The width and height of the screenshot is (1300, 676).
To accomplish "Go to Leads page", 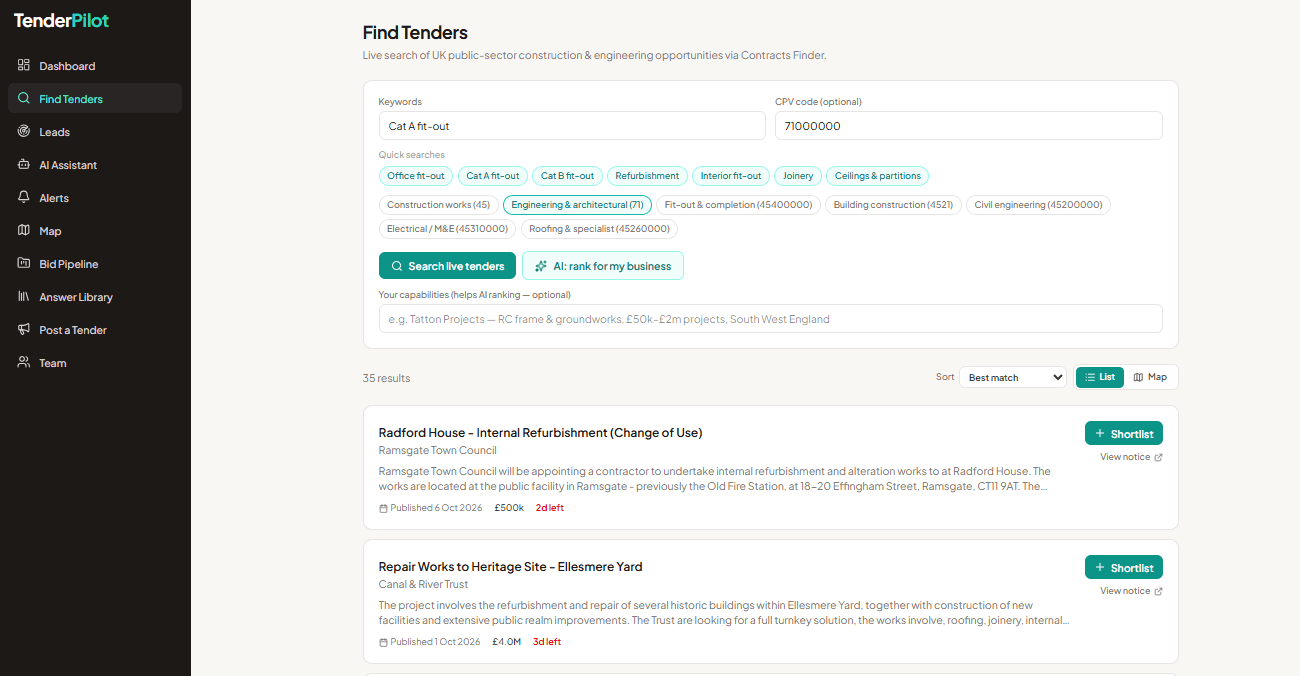I will pos(95,132).
